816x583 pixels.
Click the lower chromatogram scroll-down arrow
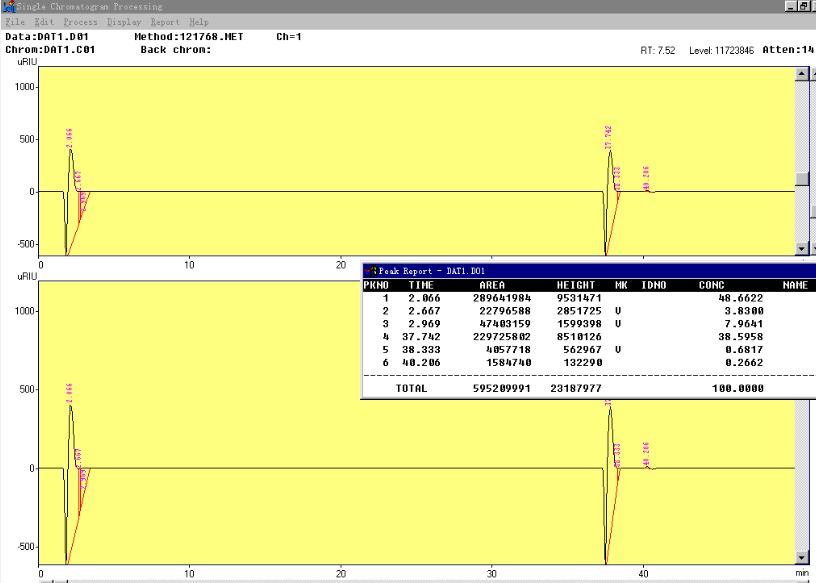coord(802,558)
